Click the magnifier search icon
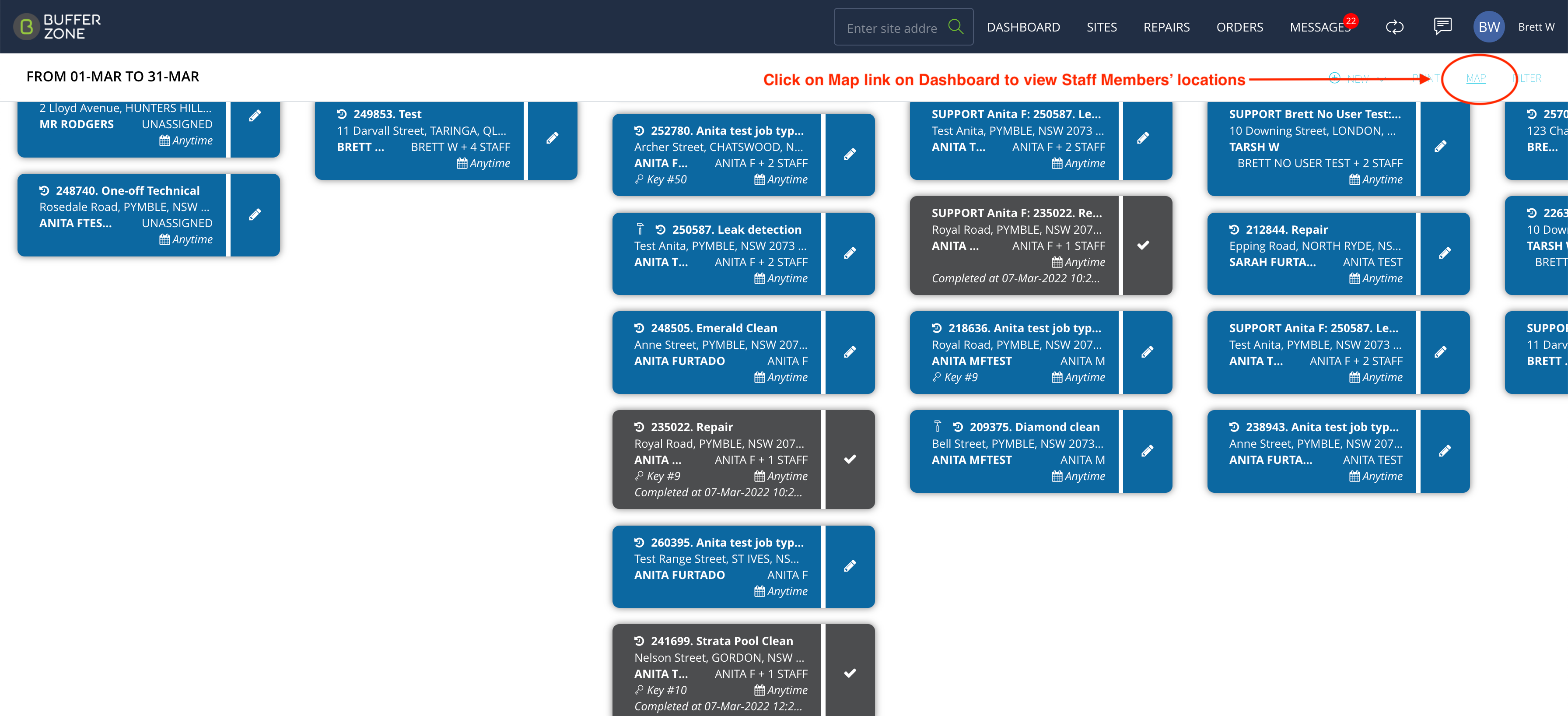Viewport: 1568px width, 716px height. click(x=955, y=27)
